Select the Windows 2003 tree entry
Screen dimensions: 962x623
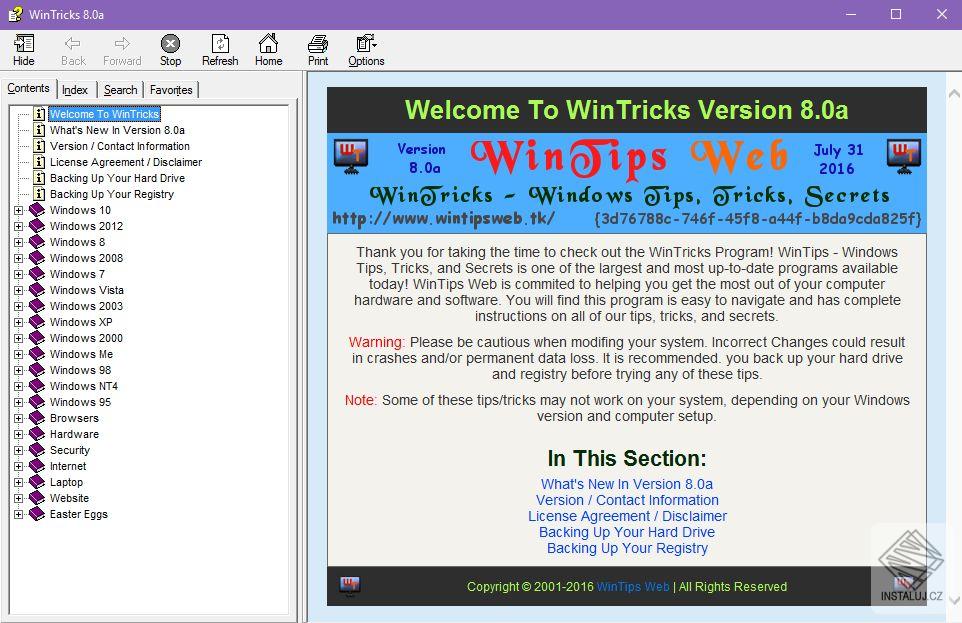pyautogui.click(x=86, y=306)
